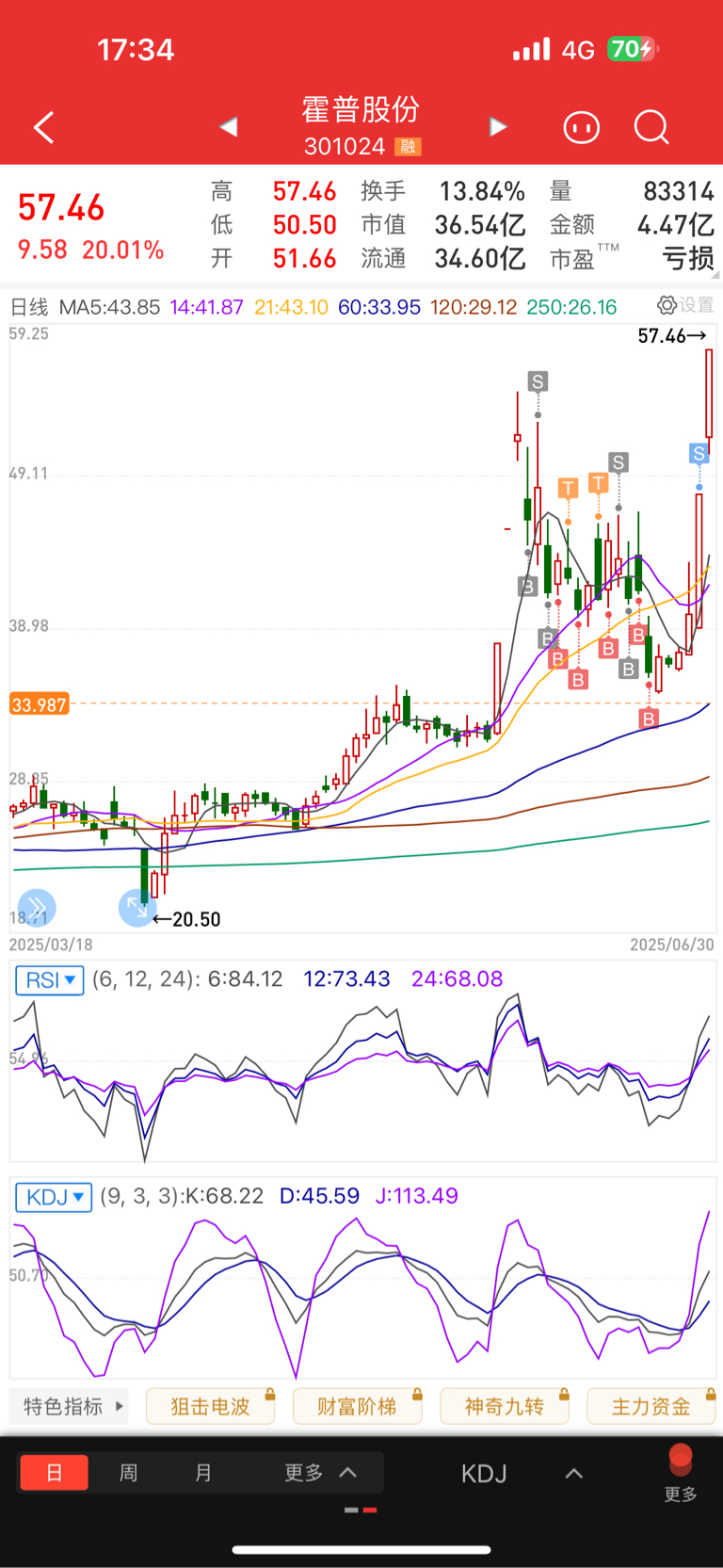Viewport: 723px width, 1568px height.
Task: Tap the lock icon on 财富阶梯
Action: (416, 1395)
